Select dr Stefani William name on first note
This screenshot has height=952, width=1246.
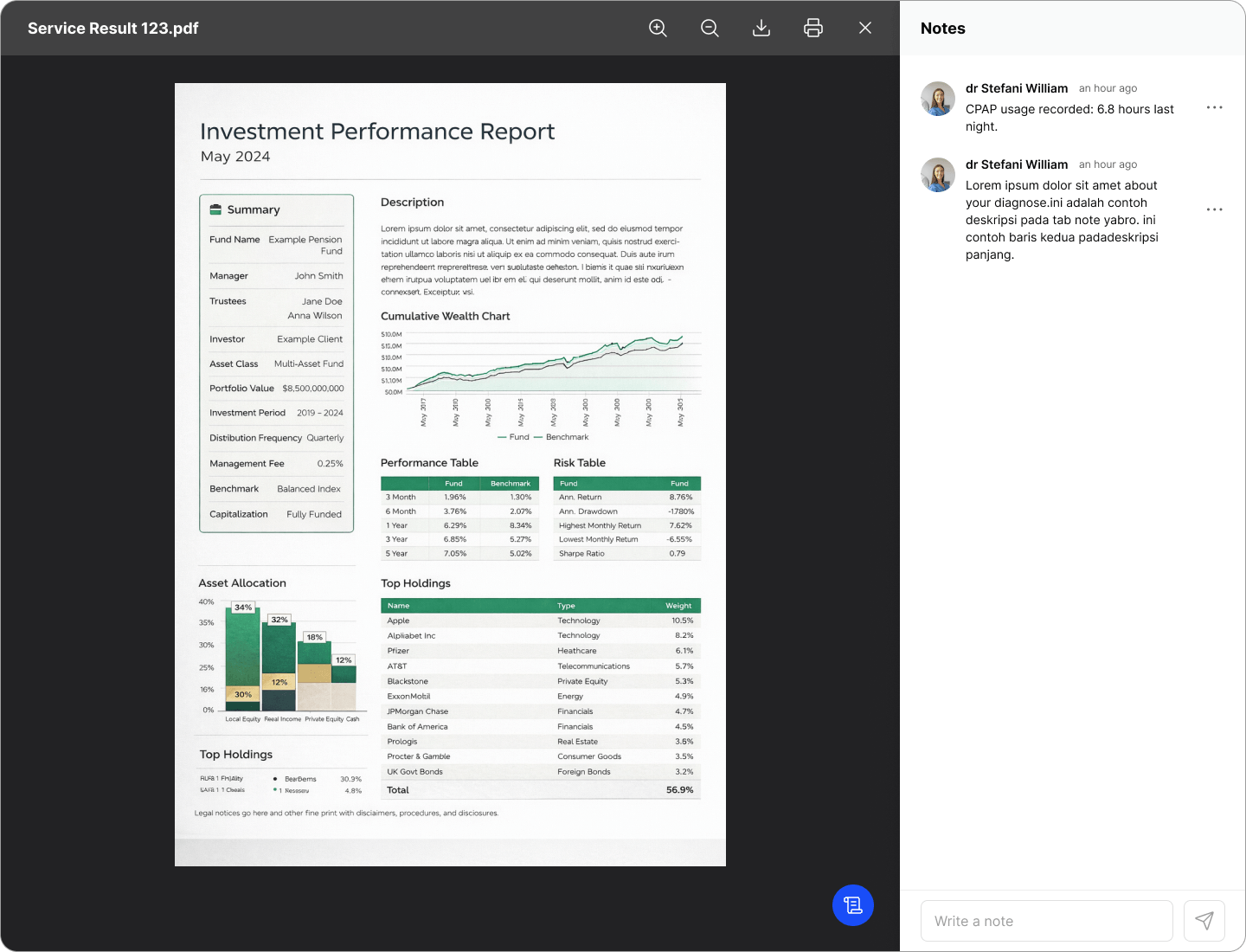point(1017,88)
